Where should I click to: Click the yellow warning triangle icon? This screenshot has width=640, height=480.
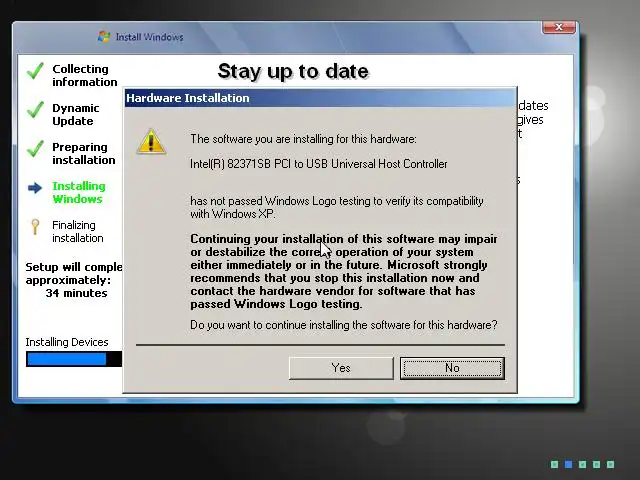tap(151, 142)
